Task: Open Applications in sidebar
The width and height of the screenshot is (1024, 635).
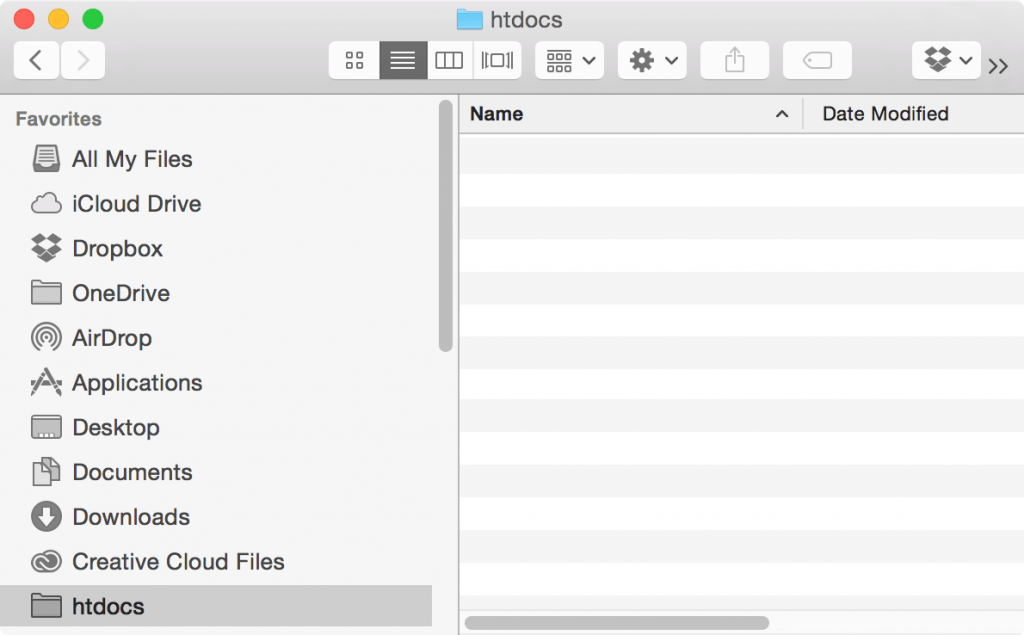Action: point(216,383)
